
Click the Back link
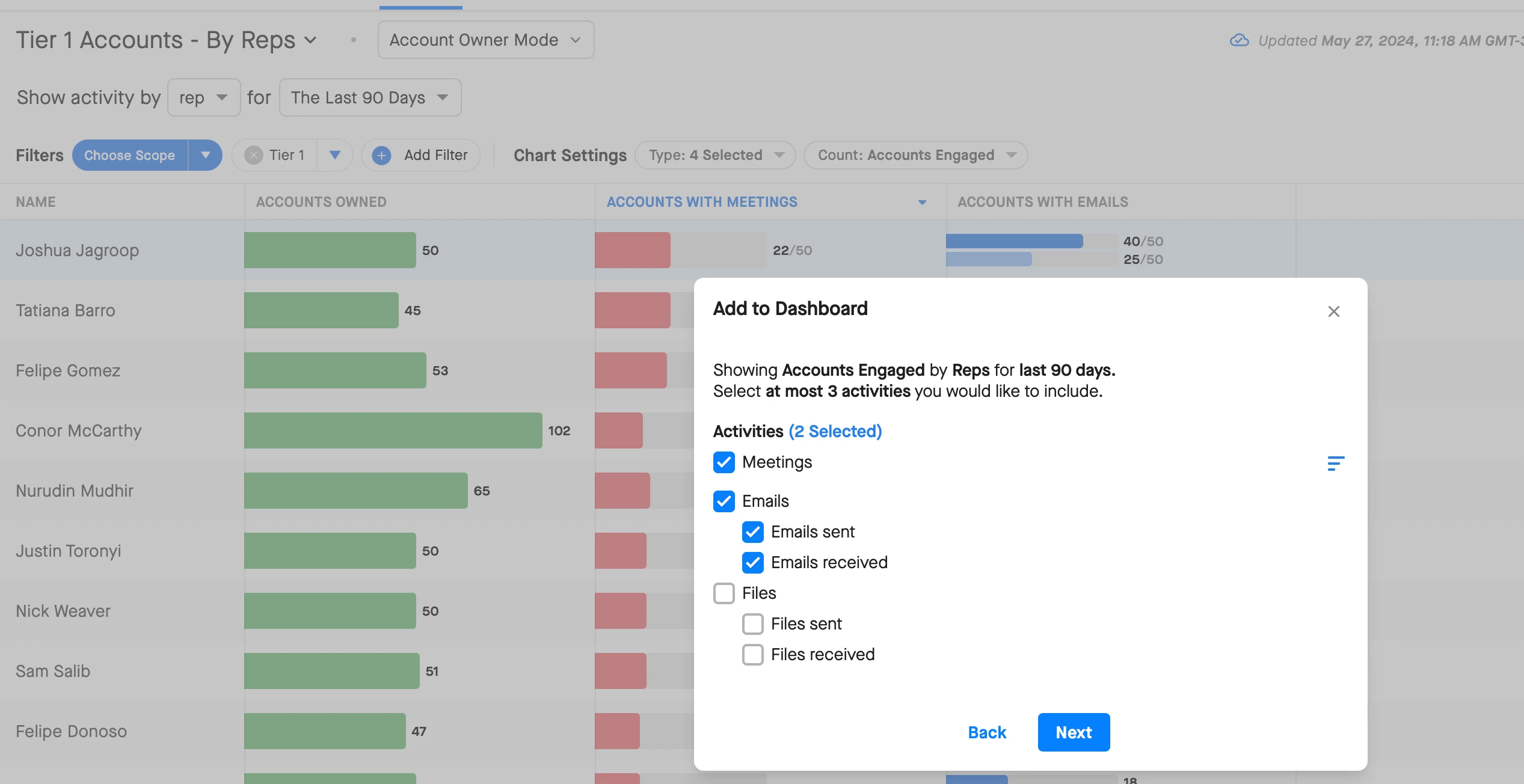point(987,732)
